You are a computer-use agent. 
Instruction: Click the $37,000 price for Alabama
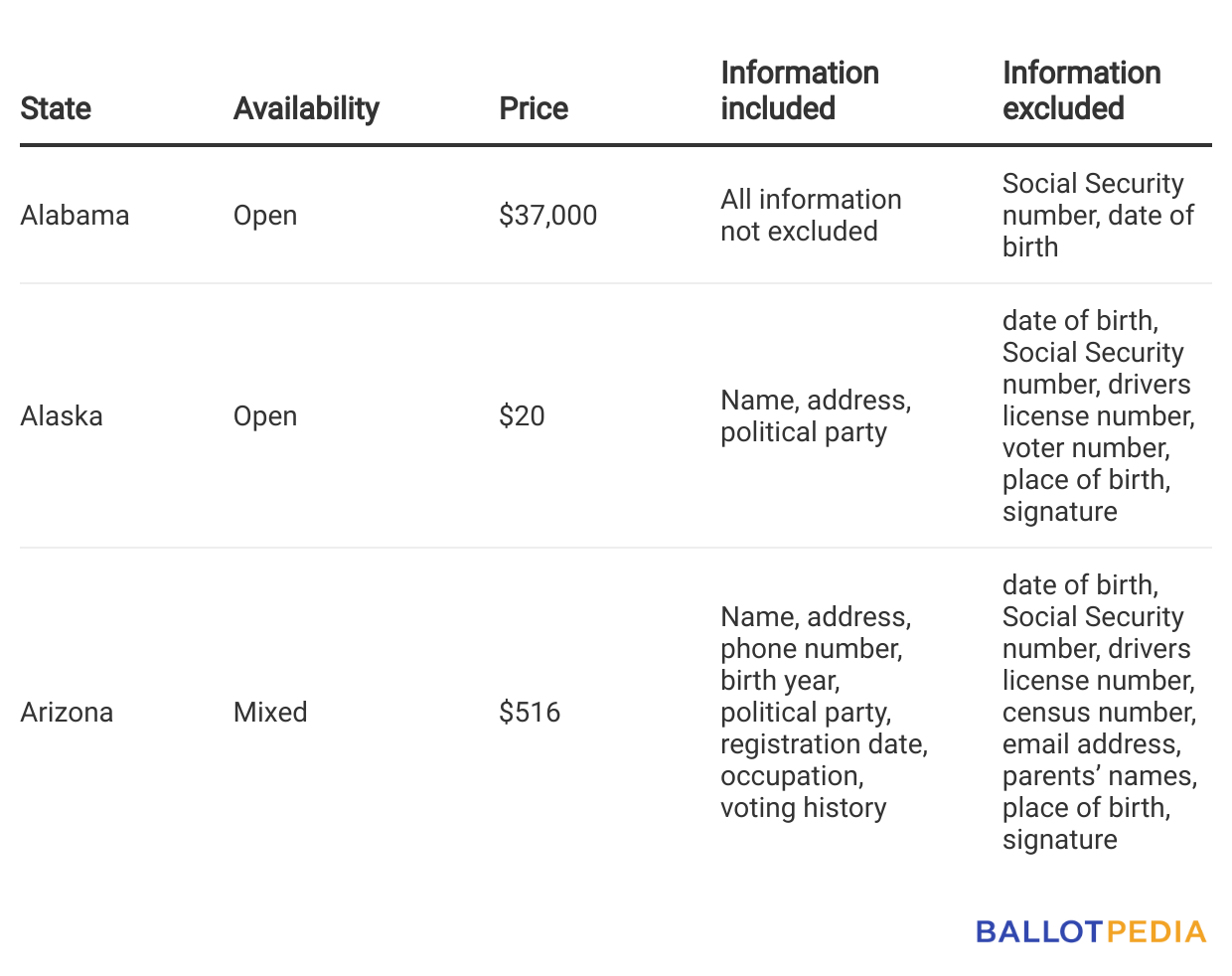click(x=547, y=216)
